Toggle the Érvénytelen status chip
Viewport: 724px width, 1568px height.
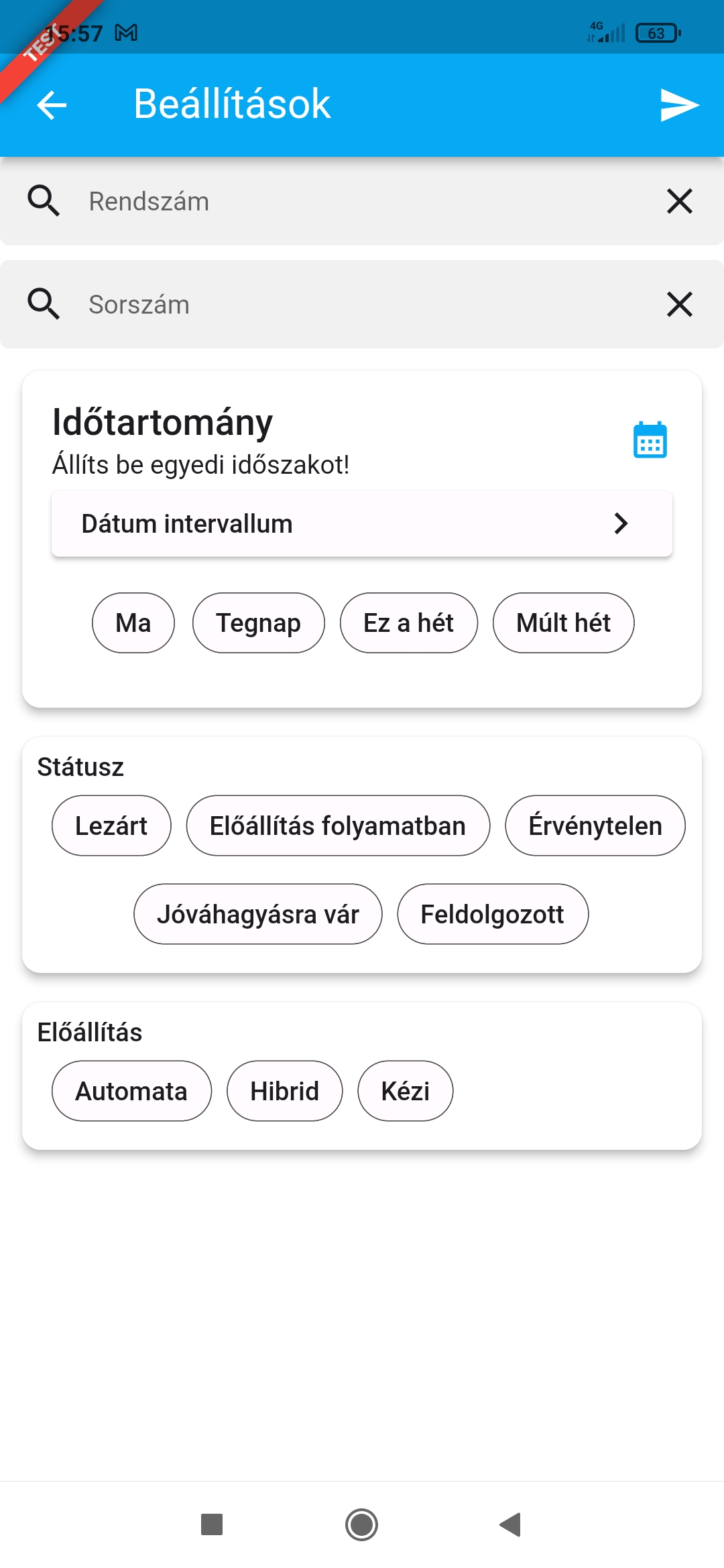(x=595, y=826)
